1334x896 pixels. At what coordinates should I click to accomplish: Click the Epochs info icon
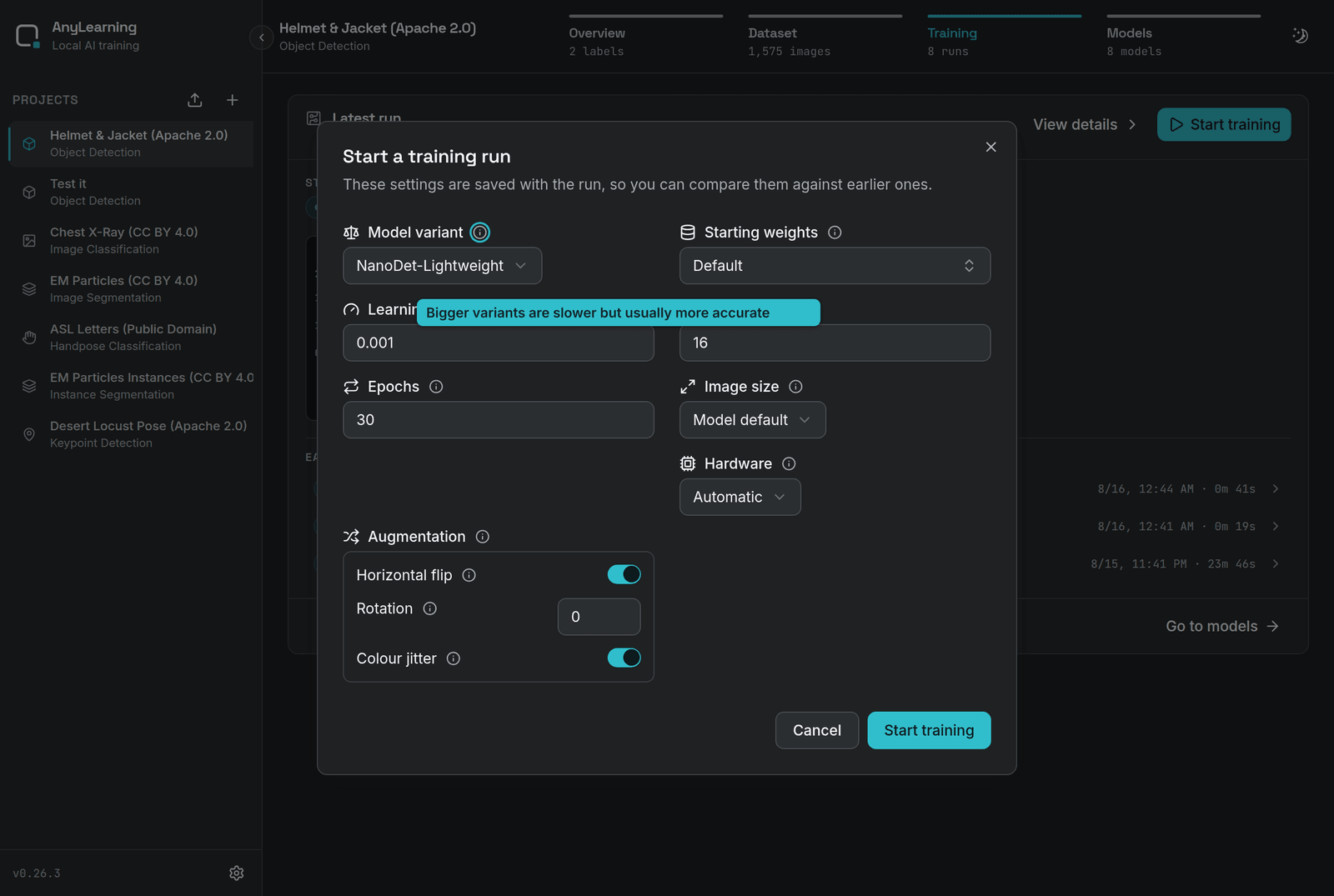click(436, 387)
